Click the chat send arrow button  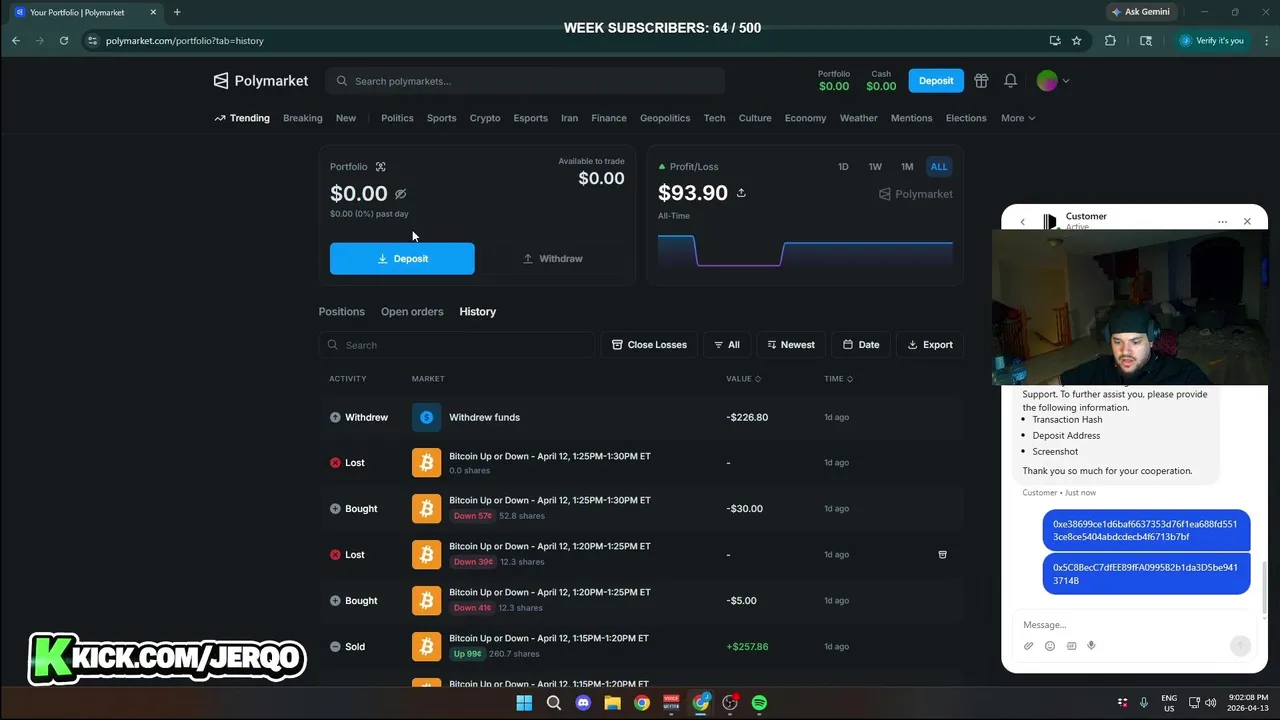point(1240,646)
